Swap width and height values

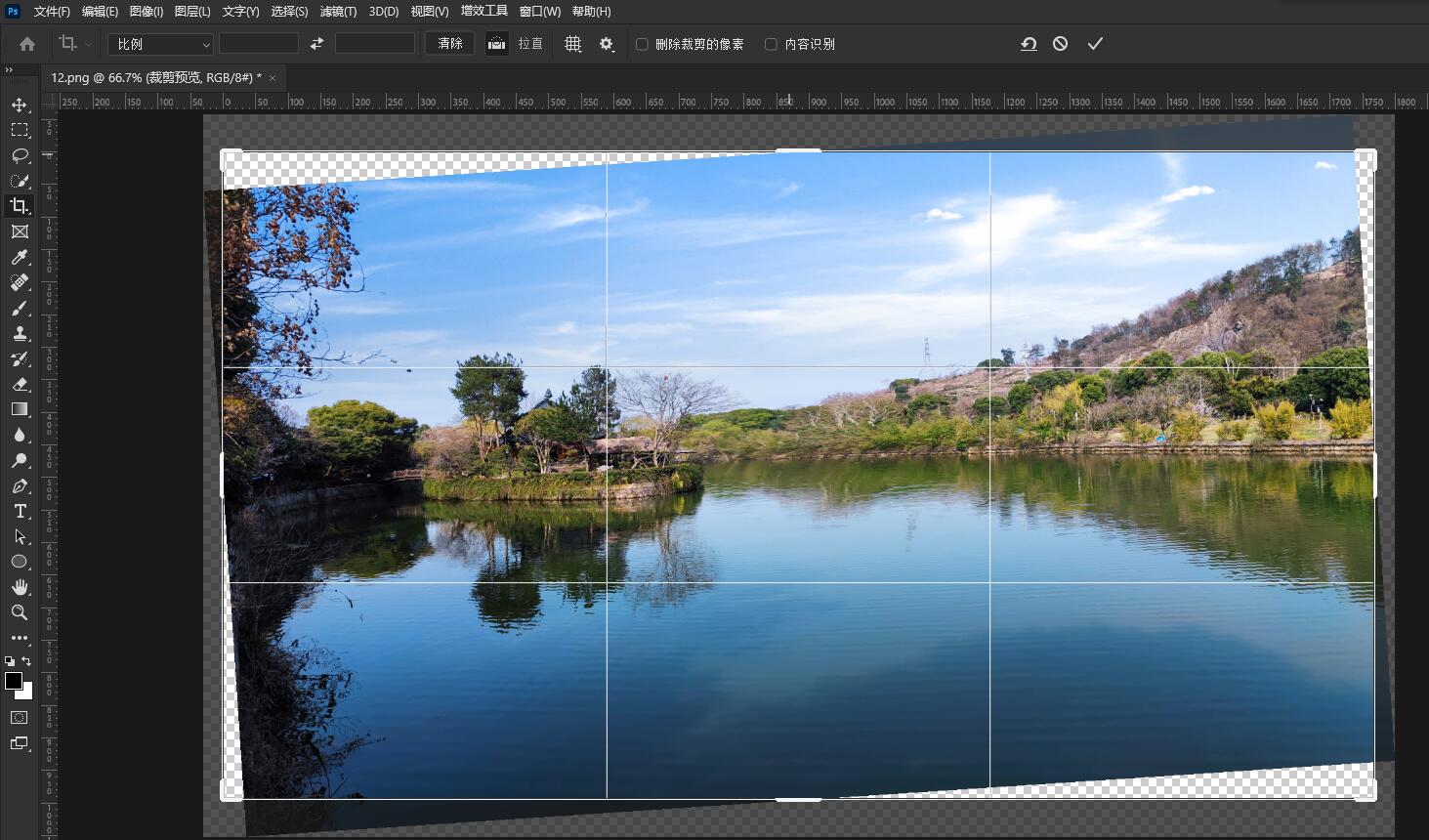pyautogui.click(x=316, y=44)
